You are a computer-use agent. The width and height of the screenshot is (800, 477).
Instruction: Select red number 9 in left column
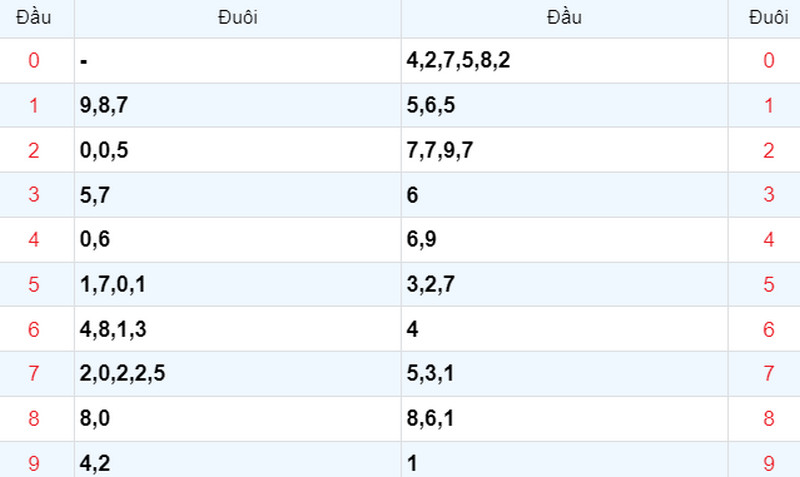pos(34,462)
